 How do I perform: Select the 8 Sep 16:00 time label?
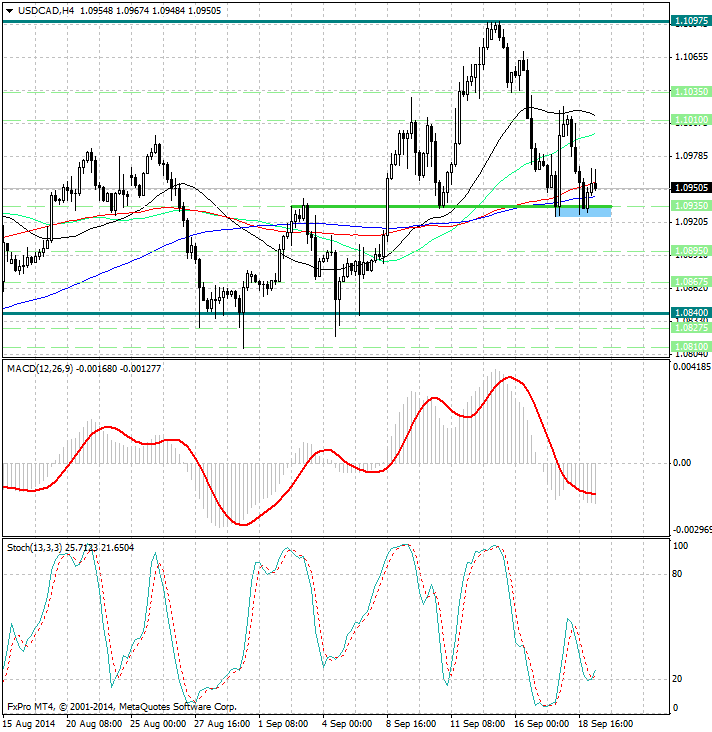[x=411, y=724]
